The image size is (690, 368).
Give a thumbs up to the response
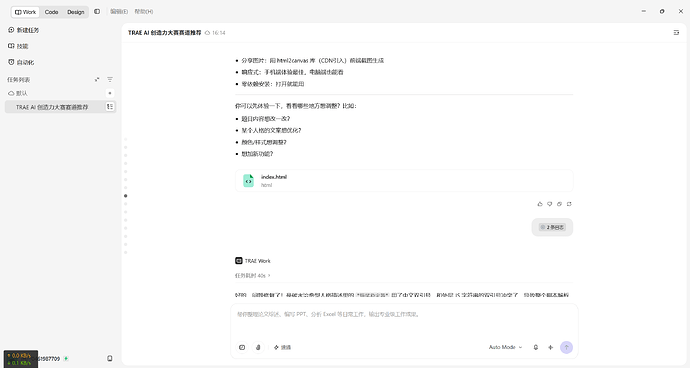(540, 204)
